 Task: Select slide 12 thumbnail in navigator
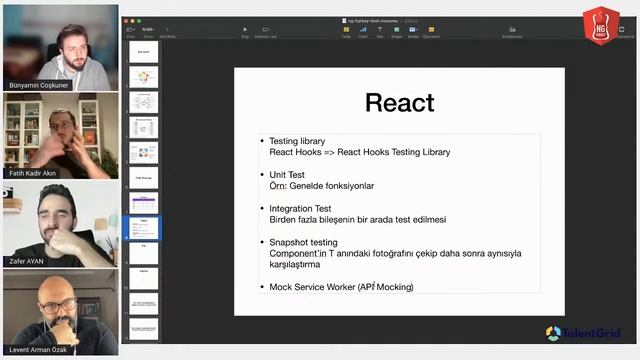point(144,329)
